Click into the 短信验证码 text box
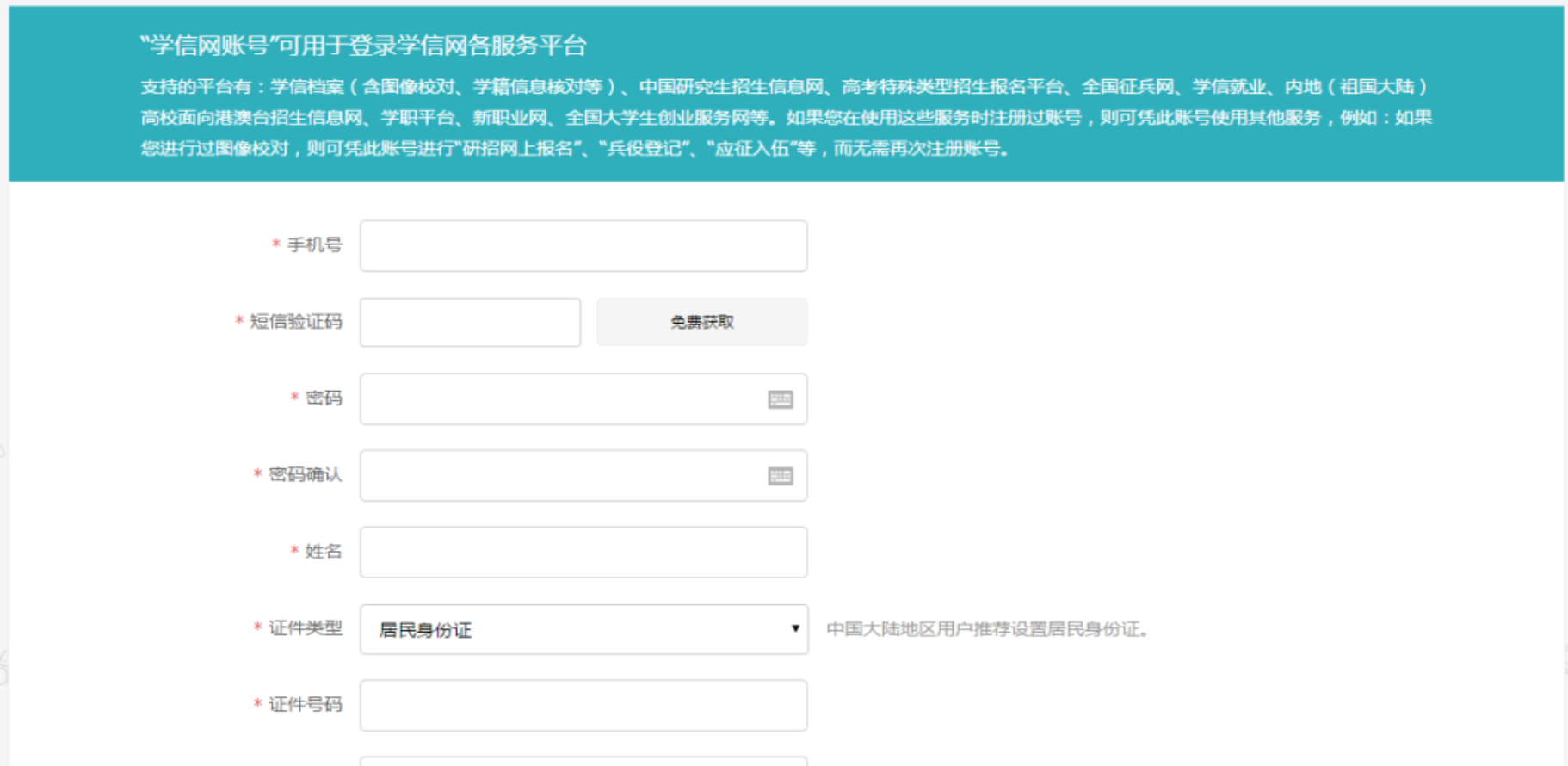This screenshot has height=766, width=1568. coord(470,323)
